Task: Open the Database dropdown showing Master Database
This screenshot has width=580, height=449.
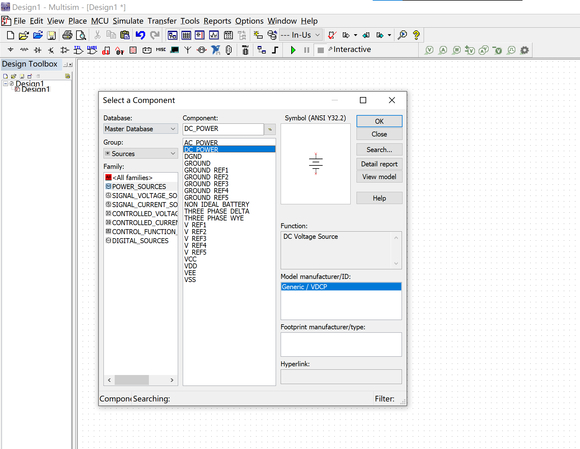Action: pyautogui.click(x=141, y=129)
